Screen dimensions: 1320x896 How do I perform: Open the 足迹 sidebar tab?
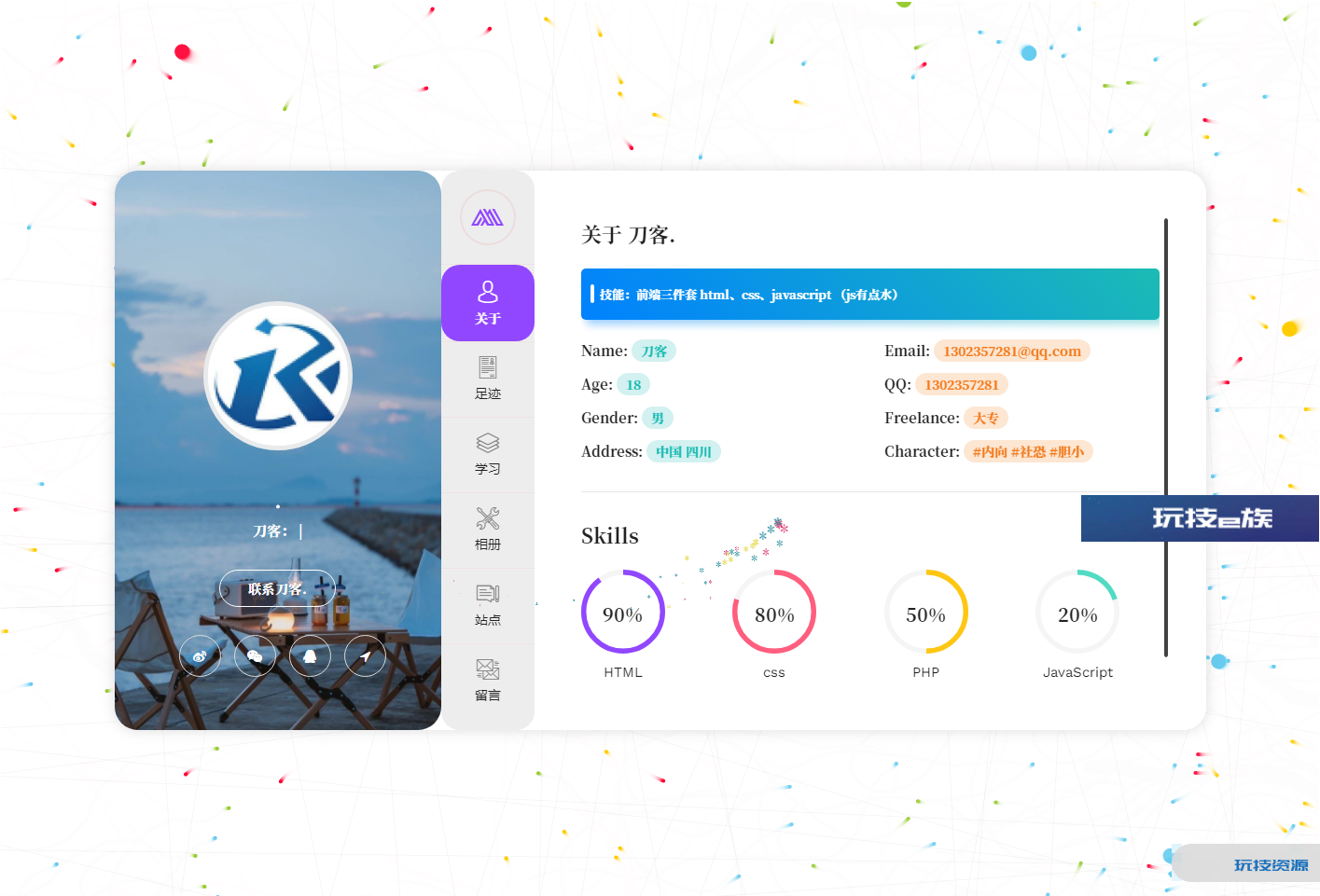click(x=488, y=379)
